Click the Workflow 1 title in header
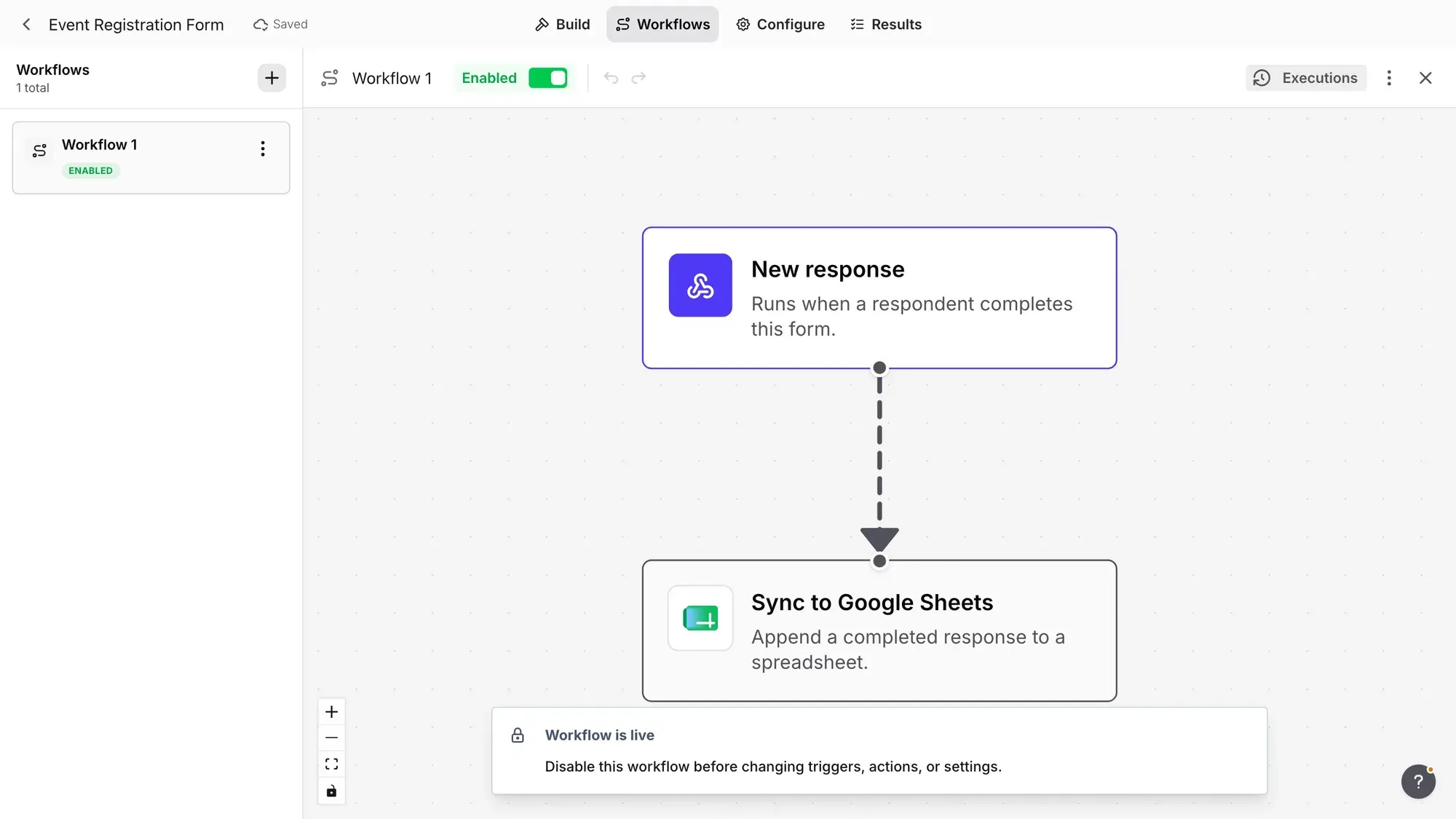The image size is (1456, 819). [x=392, y=78]
